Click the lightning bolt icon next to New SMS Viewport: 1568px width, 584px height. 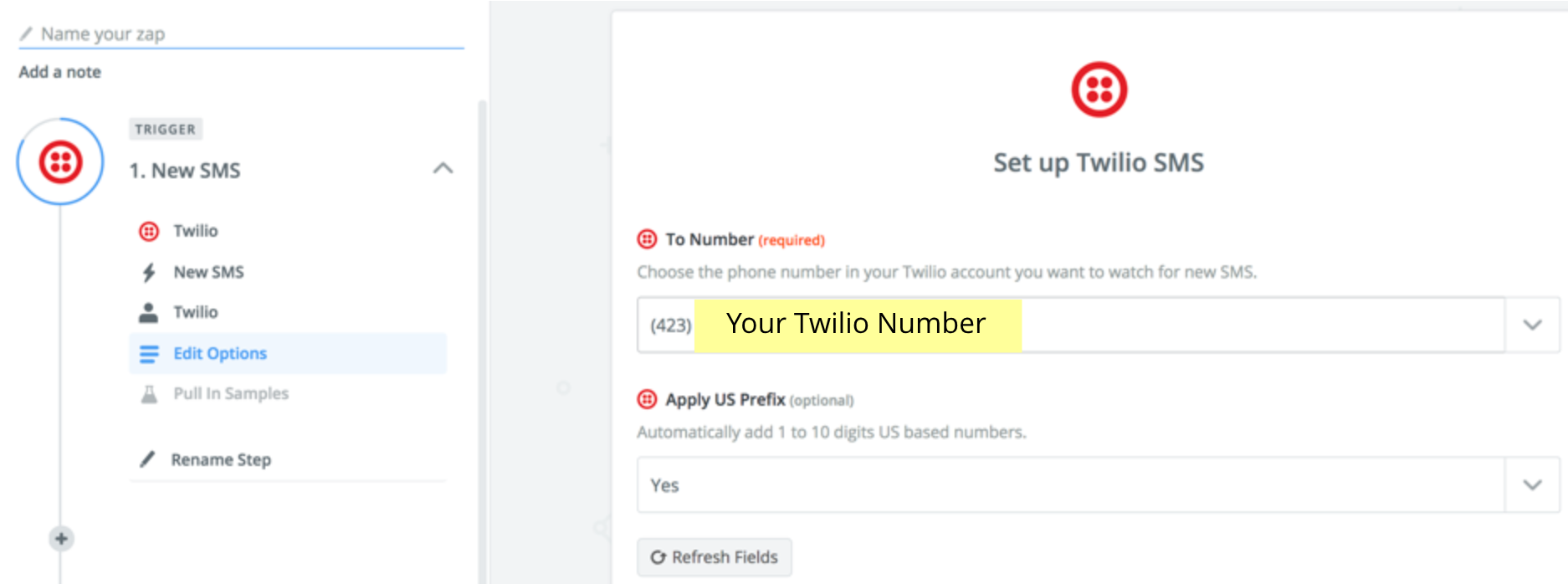pyautogui.click(x=148, y=271)
